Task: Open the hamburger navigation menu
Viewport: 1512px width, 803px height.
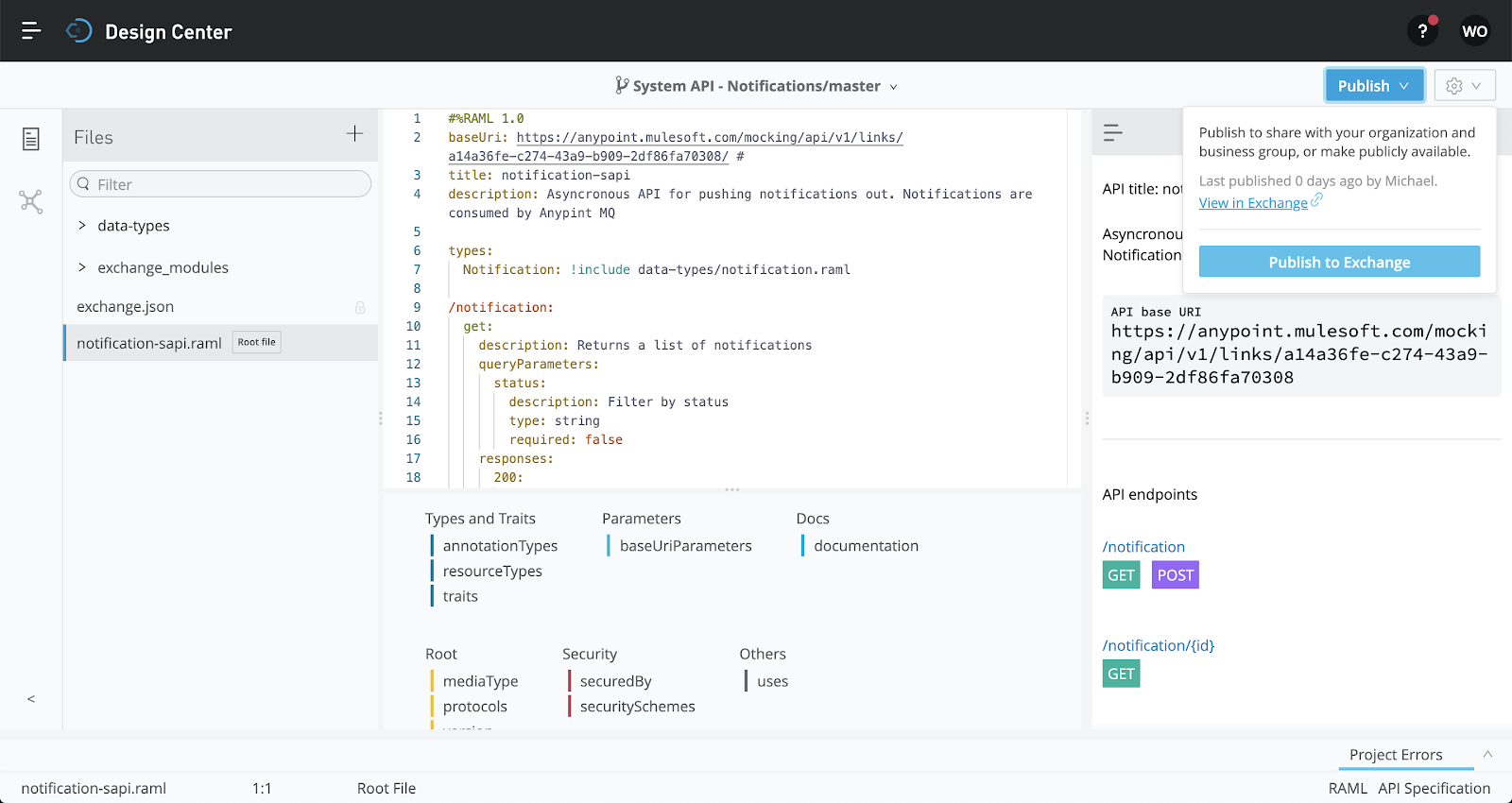Action: coord(31,31)
